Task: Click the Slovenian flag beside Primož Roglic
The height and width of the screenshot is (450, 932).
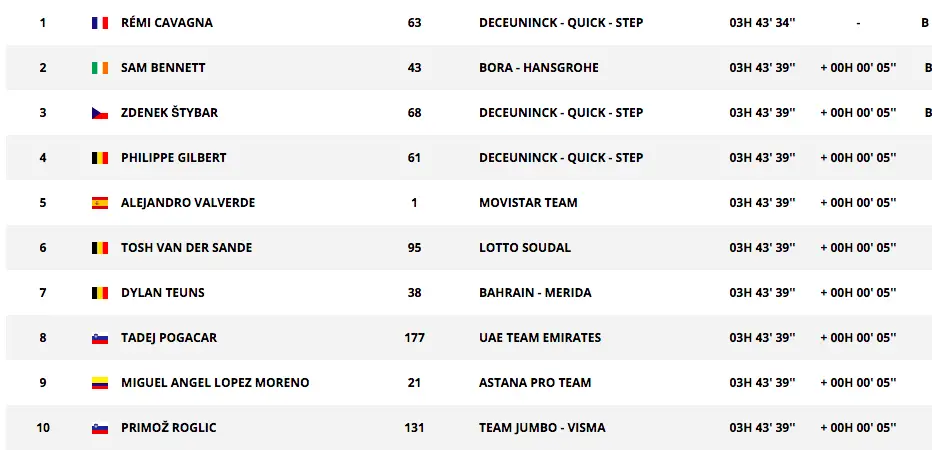Action: click(x=99, y=428)
